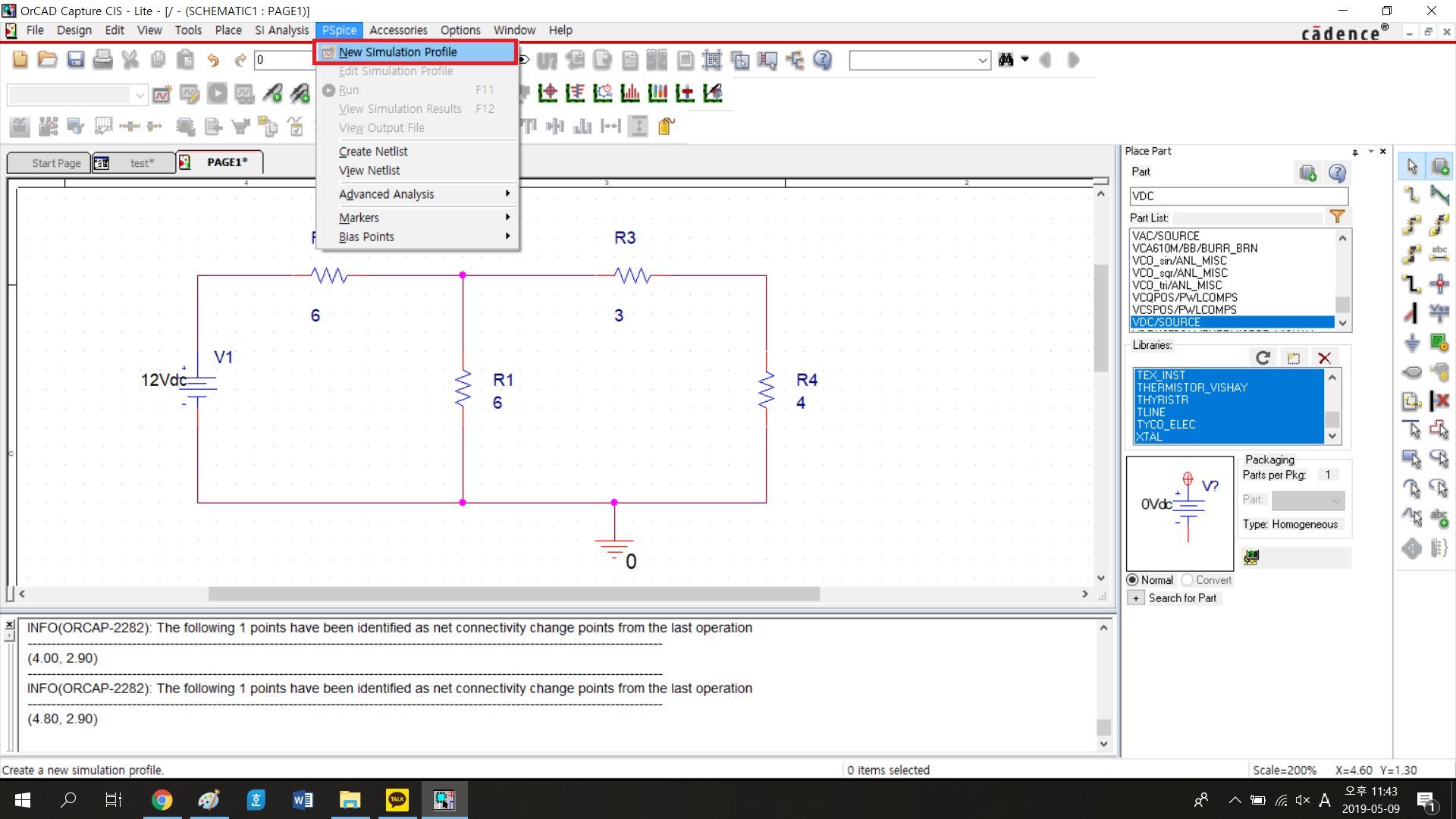Click the New Simulation Profile toolbar icon
This screenshot has height=819, width=1456.
click(x=162, y=94)
